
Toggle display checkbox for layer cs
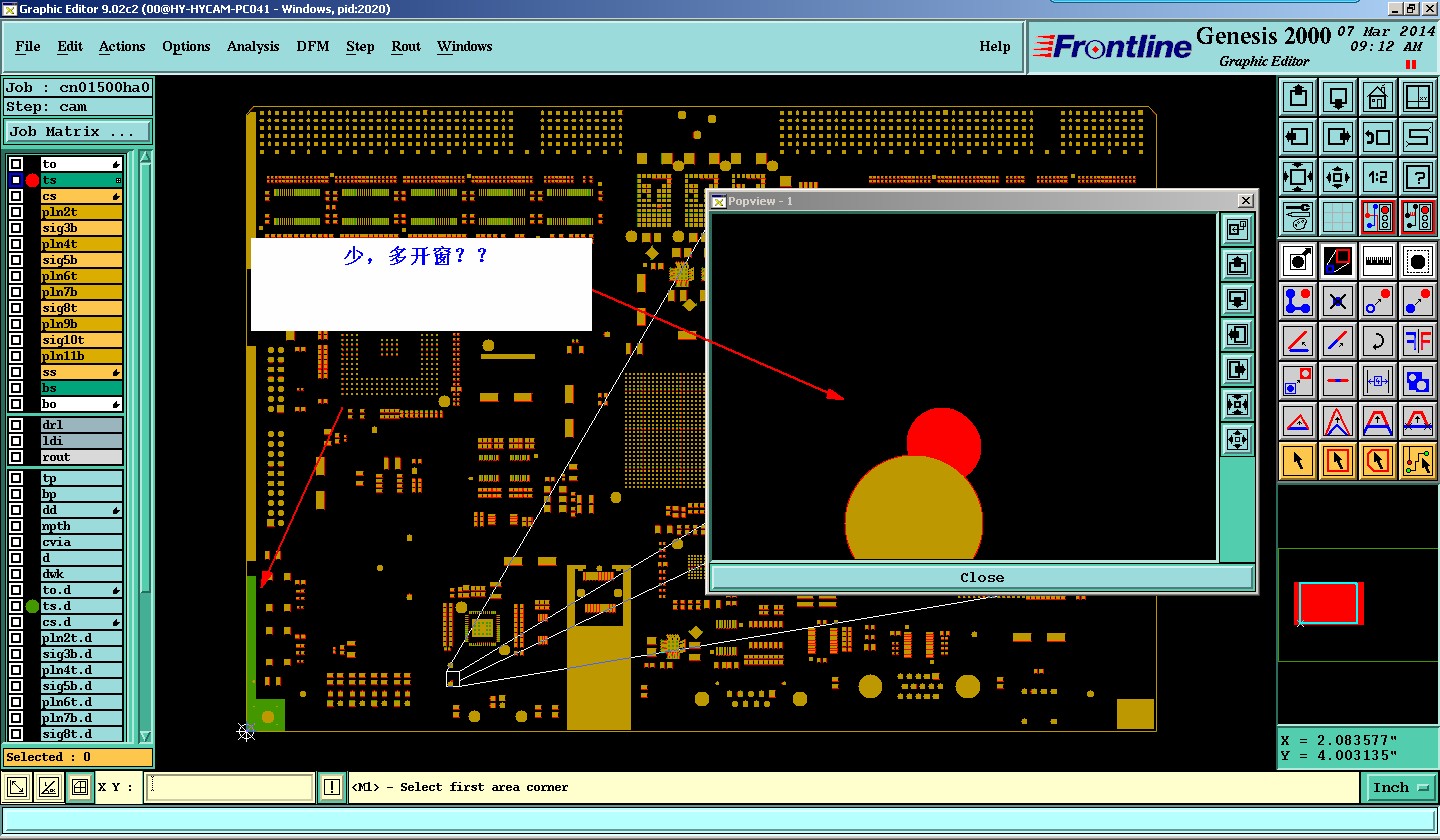click(x=16, y=196)
